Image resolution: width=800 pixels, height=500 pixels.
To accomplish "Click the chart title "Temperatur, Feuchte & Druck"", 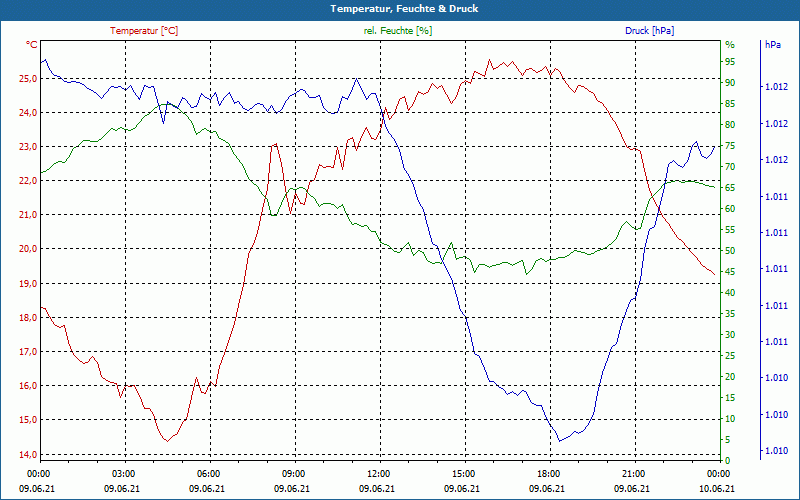I will pyautogui.click(x=404, y=9).
